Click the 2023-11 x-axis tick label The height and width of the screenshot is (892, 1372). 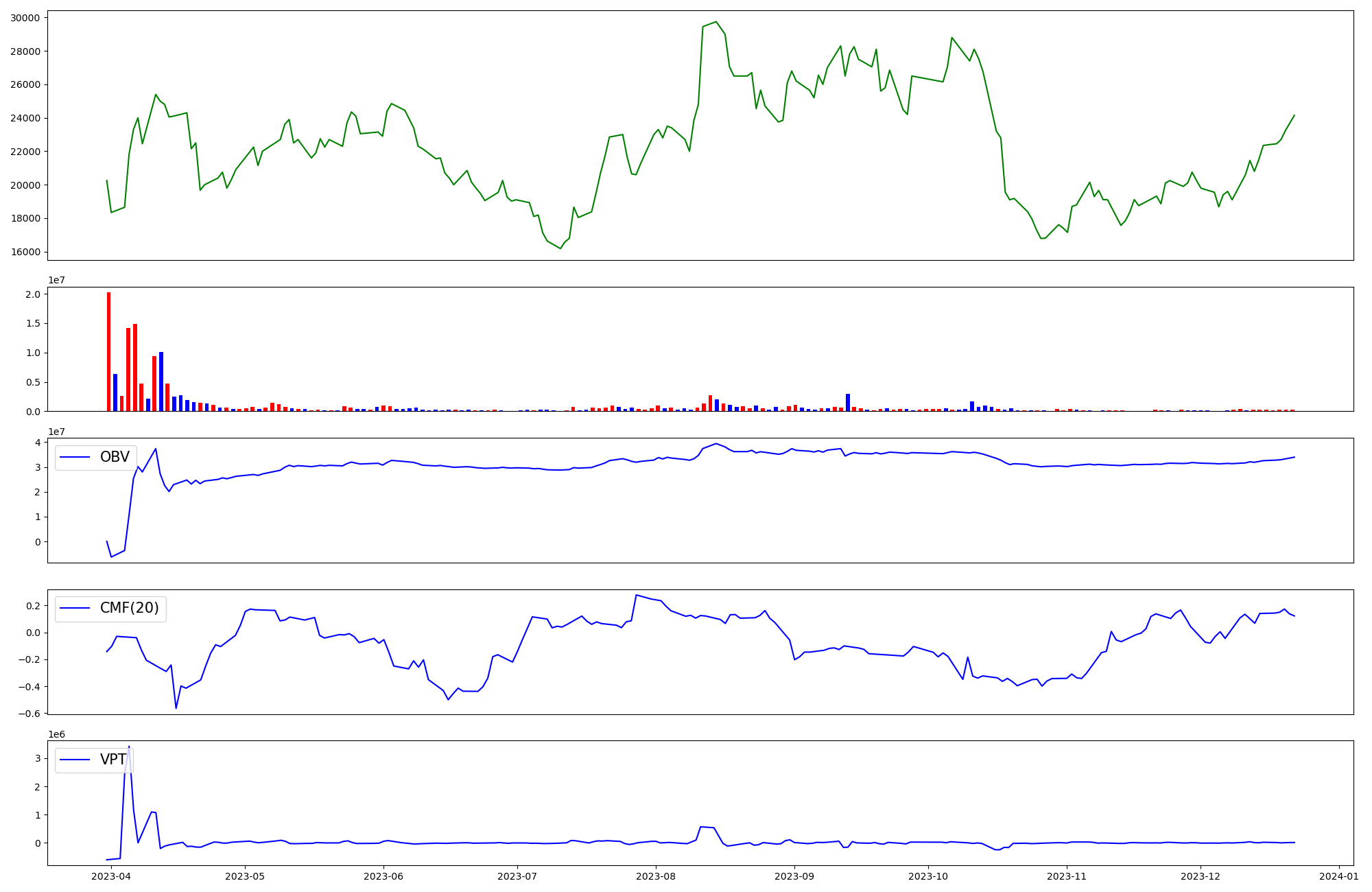click(x=1067, y=876)
